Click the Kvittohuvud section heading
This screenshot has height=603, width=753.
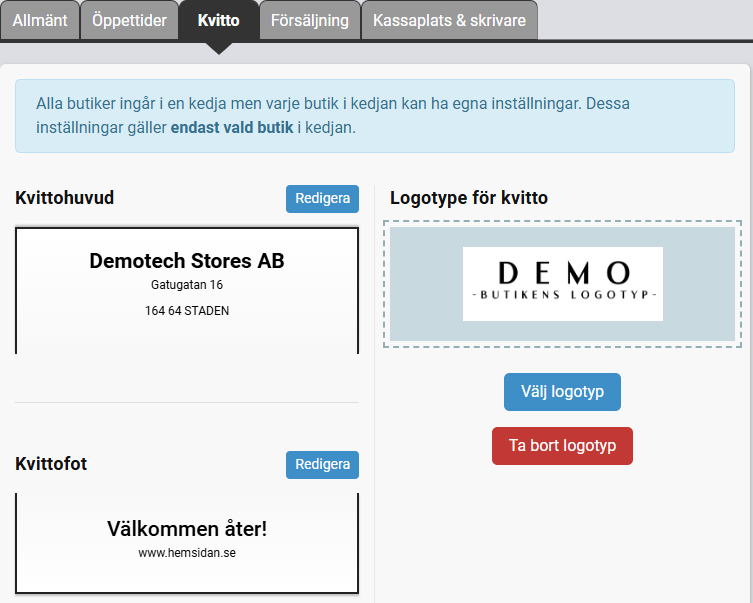tap(65, 198)
